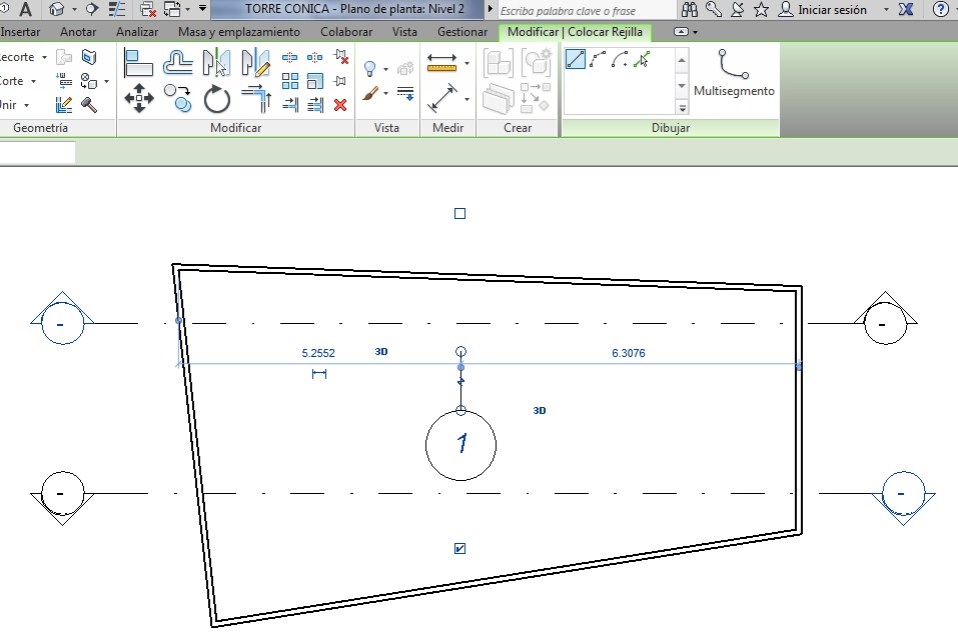
Task: Open the Medir dimension tool dropdown arrow
Action: 466,63
